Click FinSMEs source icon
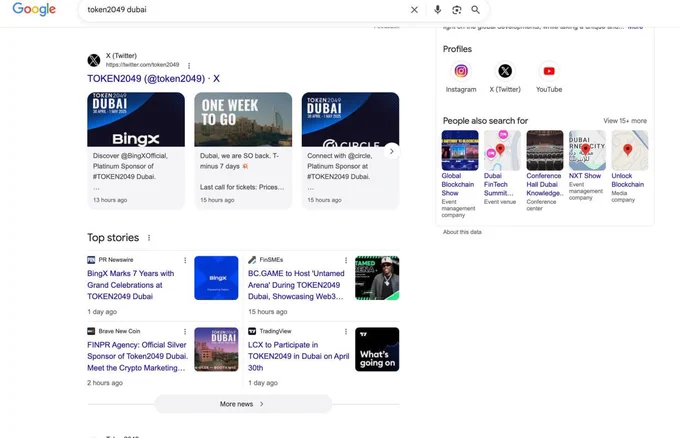 (x=252, y=260)
